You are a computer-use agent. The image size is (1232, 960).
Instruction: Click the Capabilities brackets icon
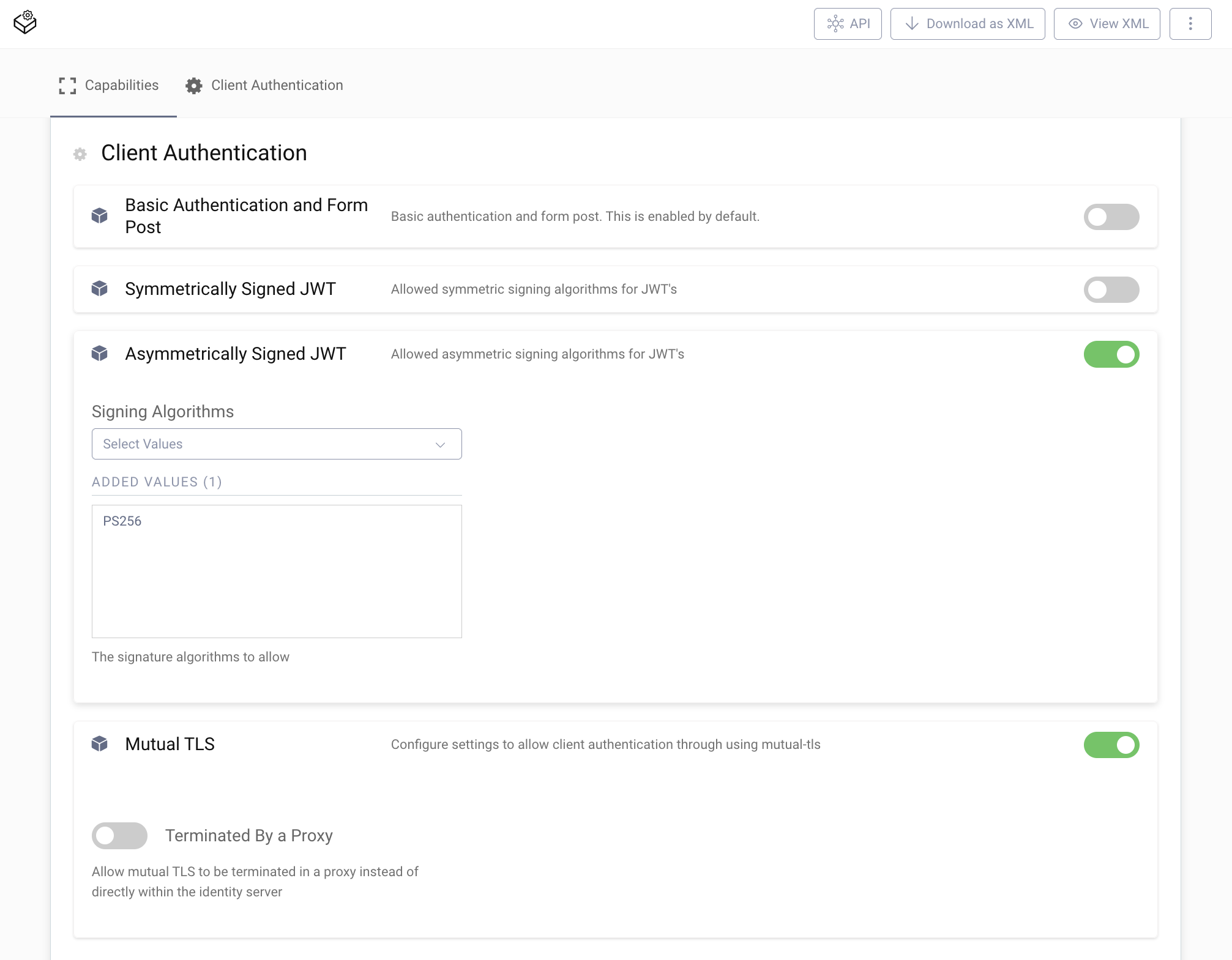tap(67, 86)
